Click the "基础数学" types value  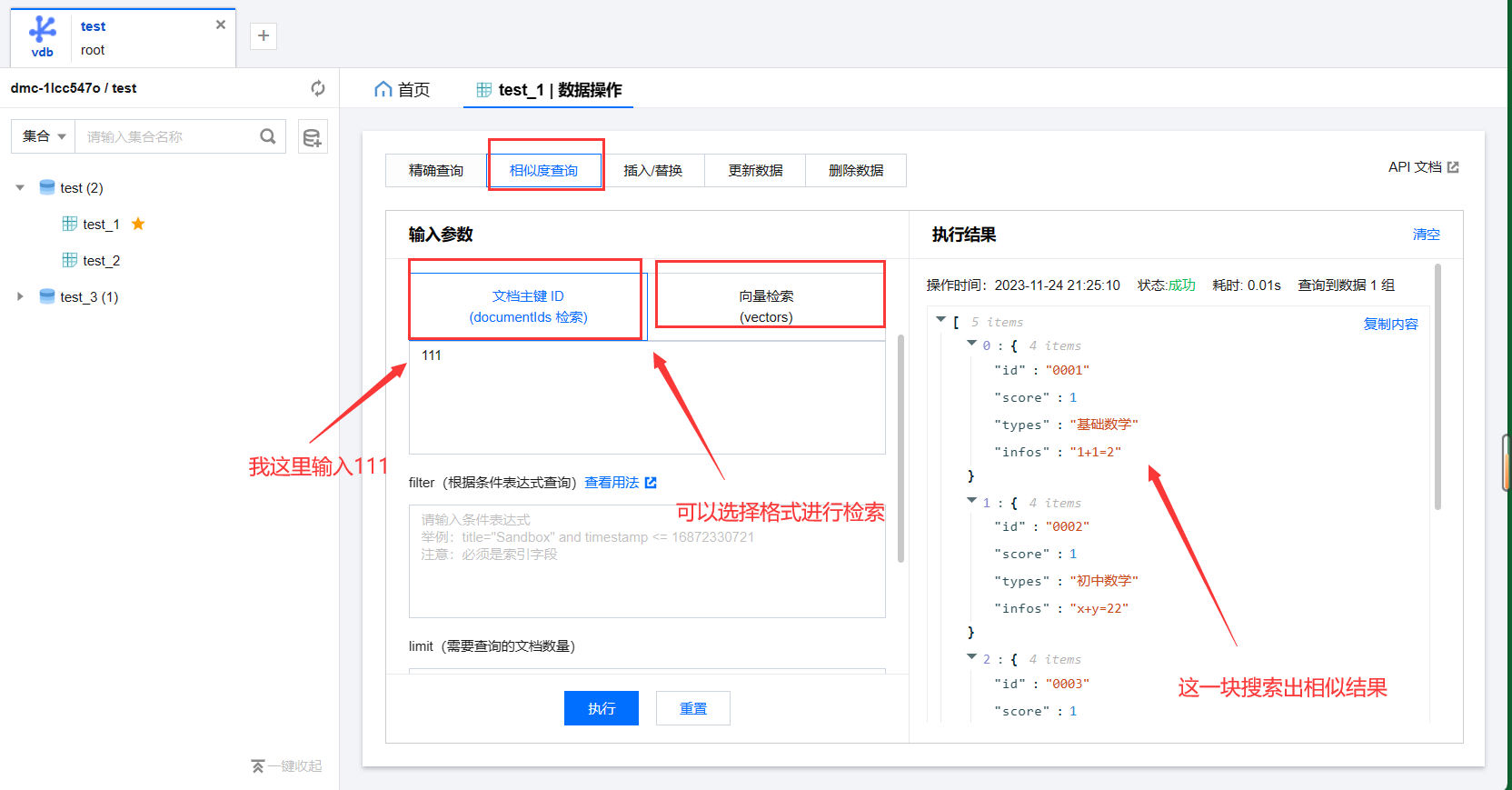1103,425
